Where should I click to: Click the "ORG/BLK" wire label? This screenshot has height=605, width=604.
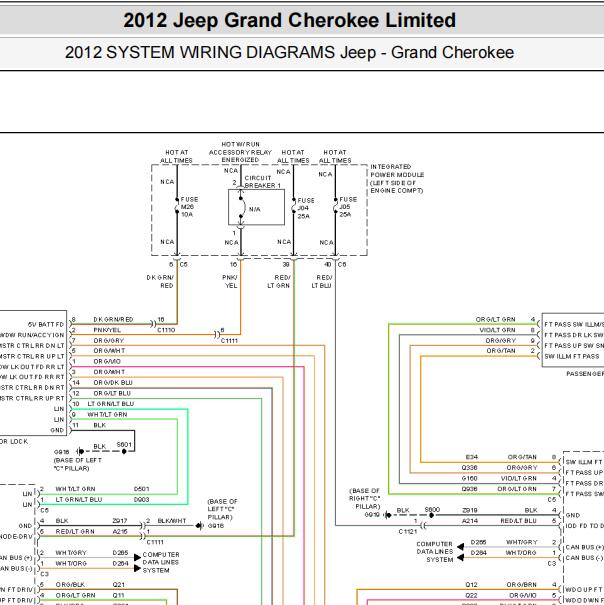(70, 585)
